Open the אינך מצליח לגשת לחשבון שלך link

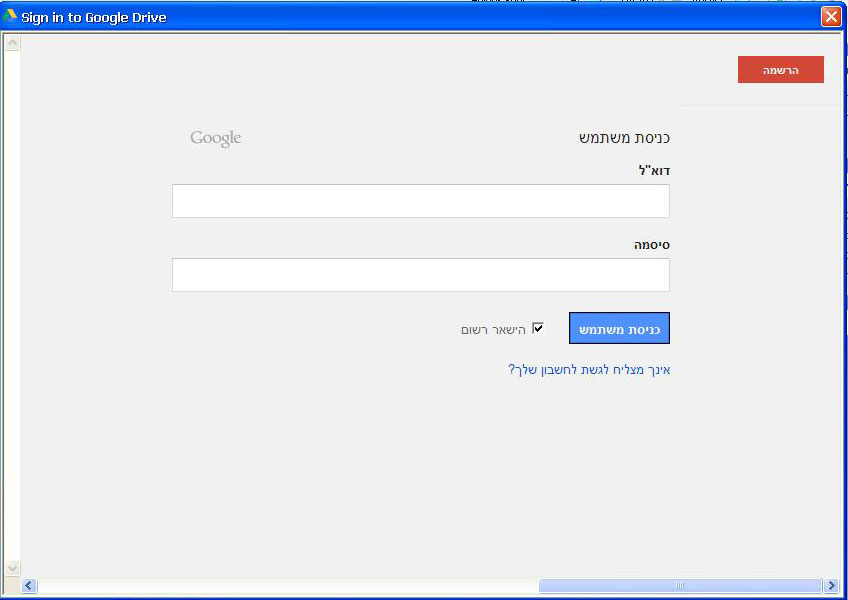(x=589, y=370)
